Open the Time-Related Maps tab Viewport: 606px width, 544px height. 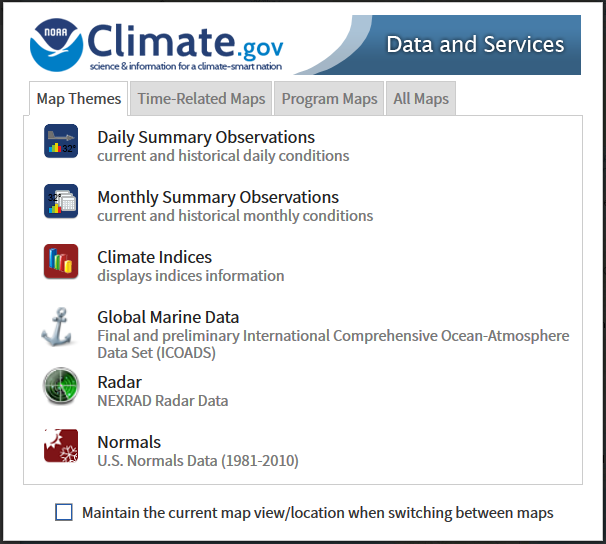click(x=201, y=99)
